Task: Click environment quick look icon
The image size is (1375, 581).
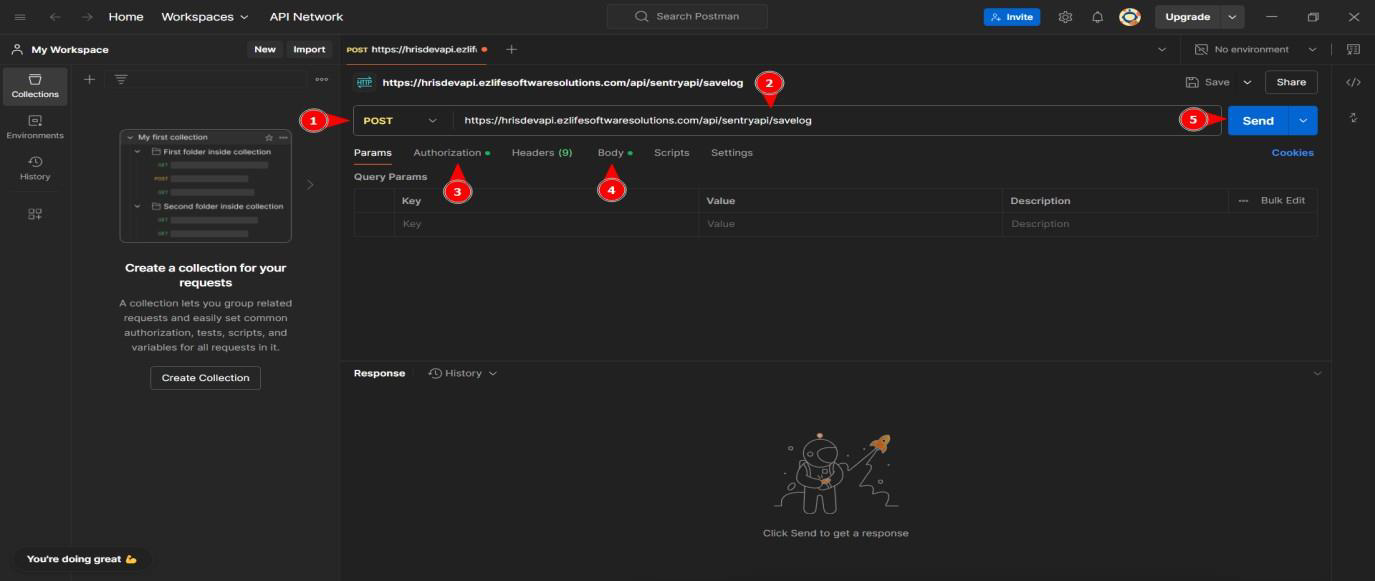Action: 1353,49
